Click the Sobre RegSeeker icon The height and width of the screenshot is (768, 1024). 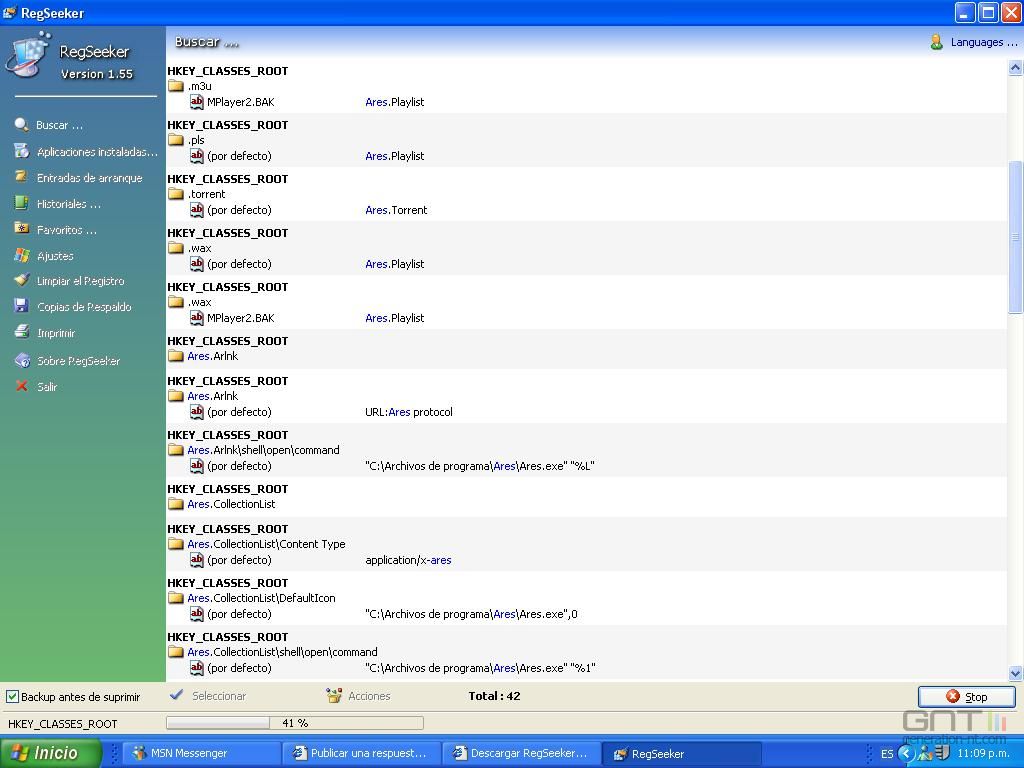[22, 360]
